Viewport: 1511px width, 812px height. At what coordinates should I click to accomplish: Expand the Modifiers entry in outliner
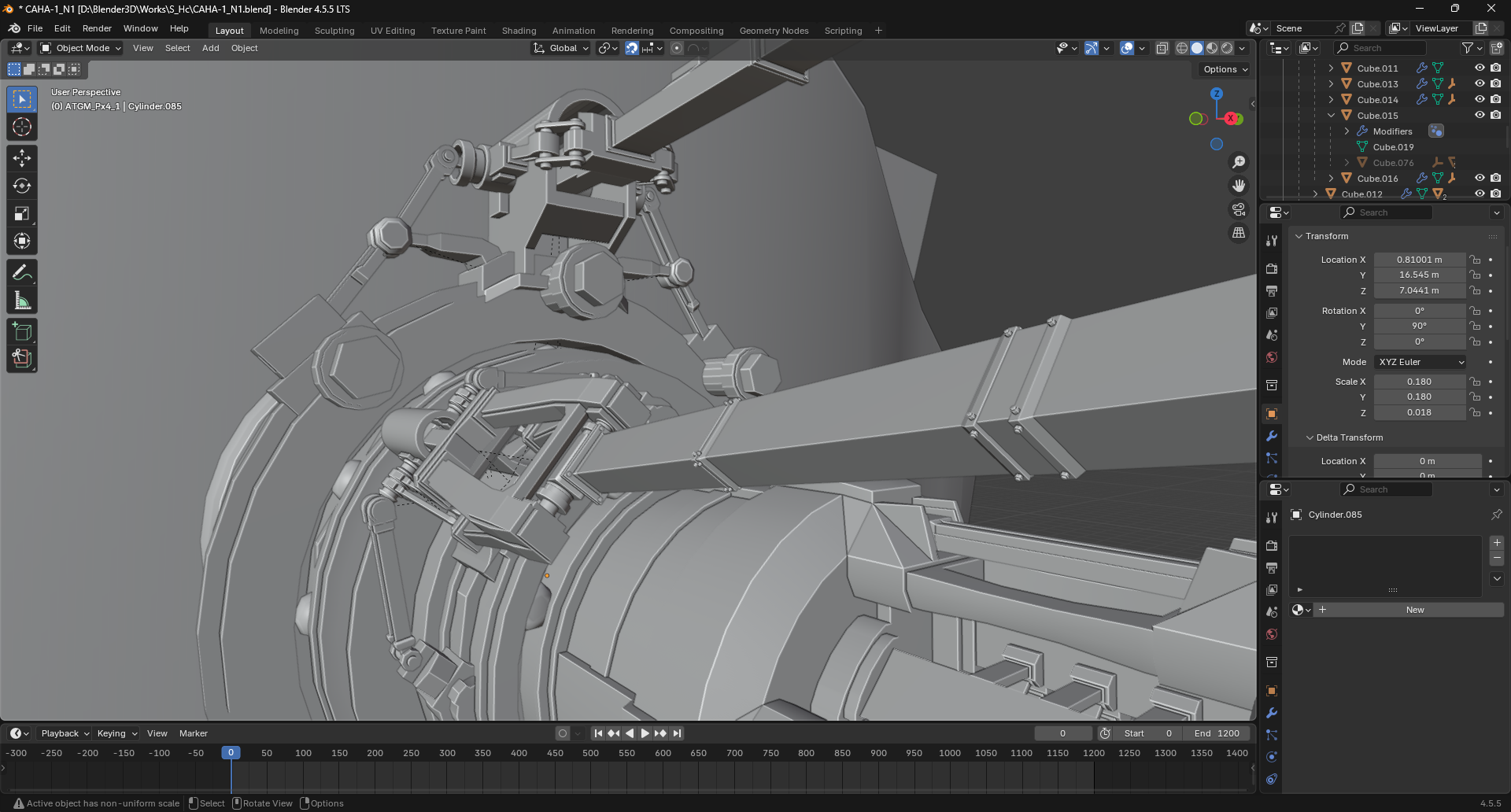click(1347, 131)
